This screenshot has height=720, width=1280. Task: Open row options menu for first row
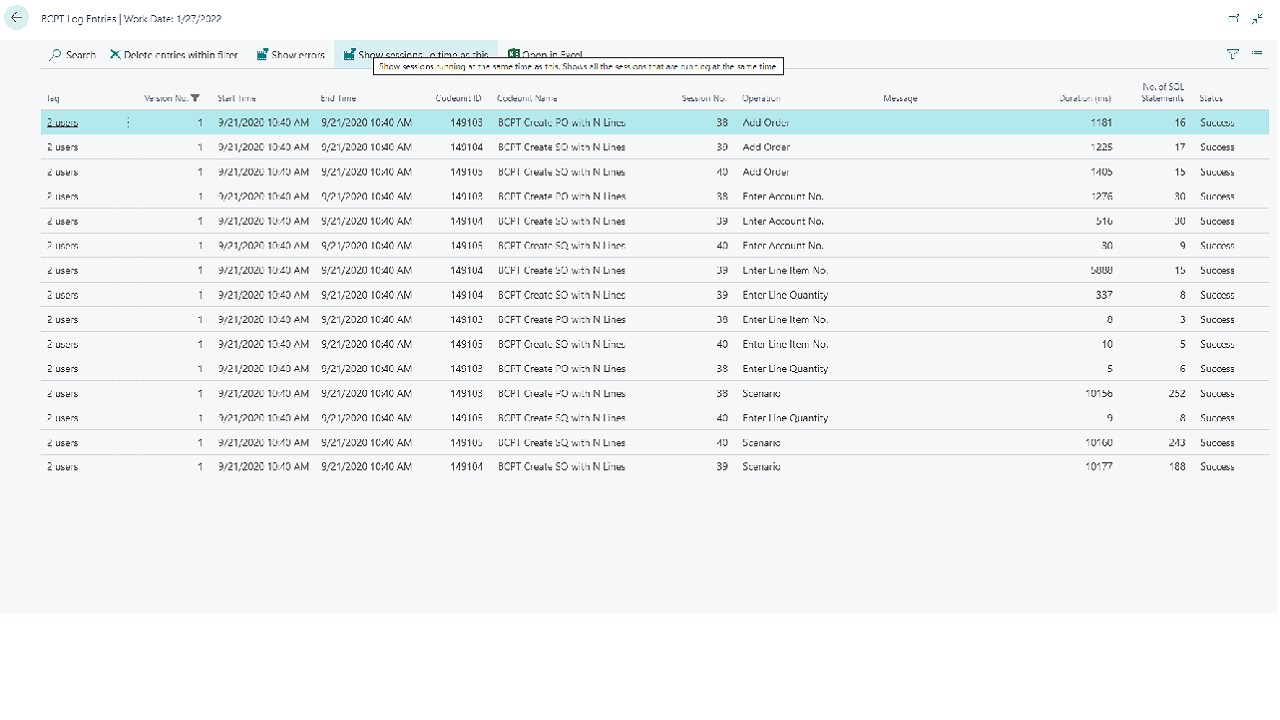[128, 122]
